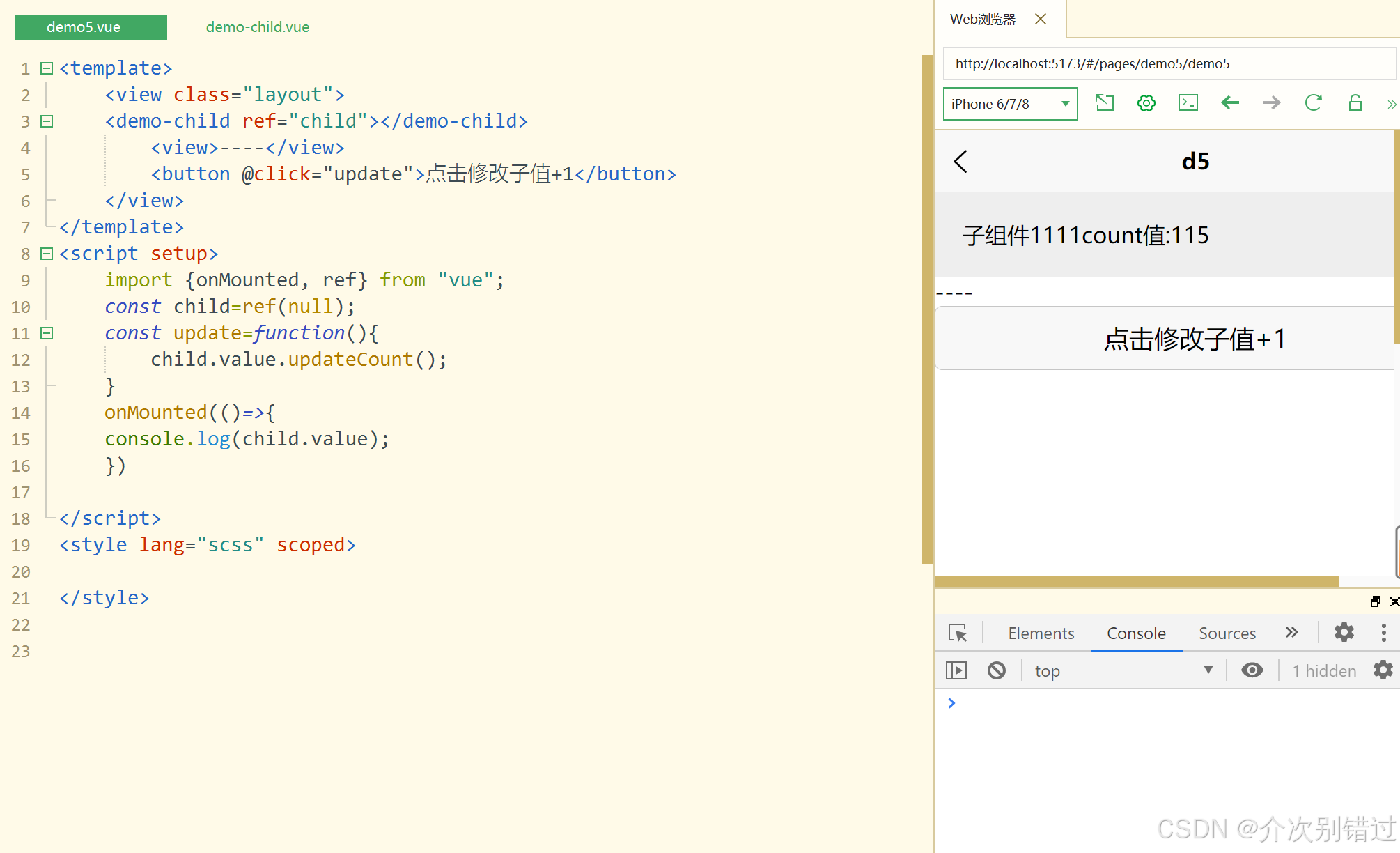
Task: Click the browser refresh icon
Action: (x=1313, y=103)
